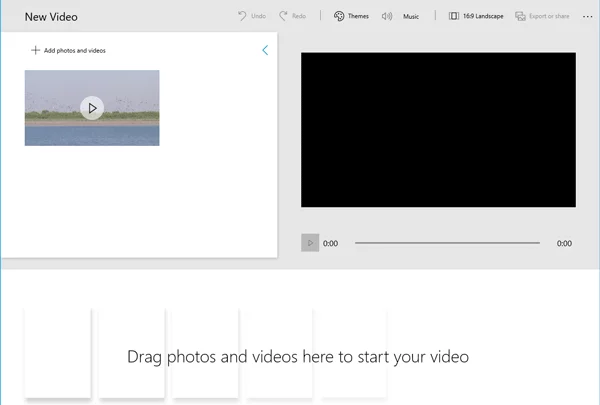Select the fourth empty storyboard slot
The width and height of the screenshot is (600, 405).
click(x=279, y=350)
